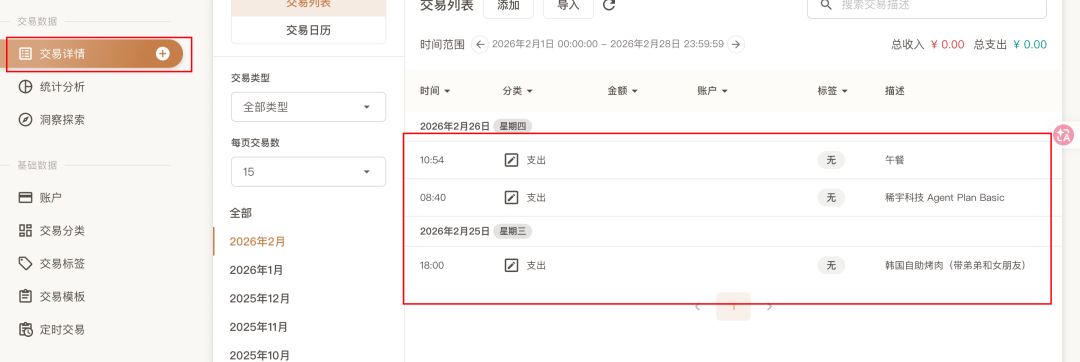Viewport: 1080px width, 362px height.
Task: Select 2025年11月 in the month list
Action: click(x=259, y=327)
